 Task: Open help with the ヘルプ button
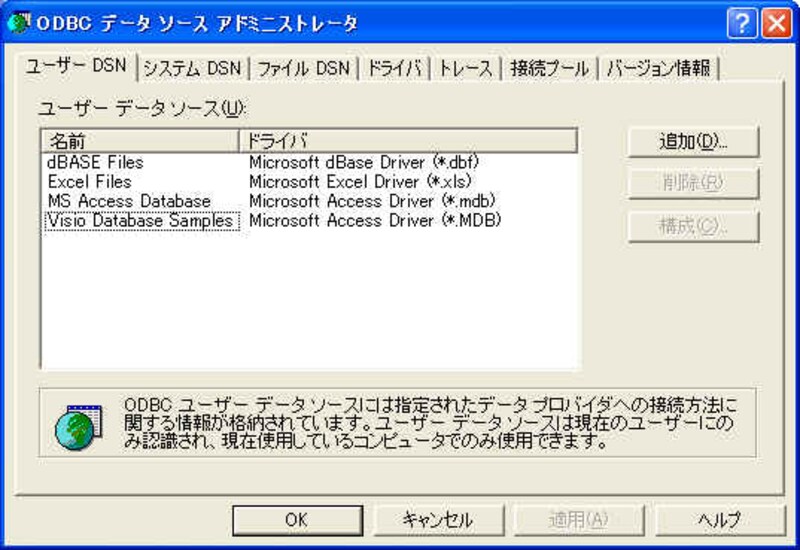coord(719,520)
